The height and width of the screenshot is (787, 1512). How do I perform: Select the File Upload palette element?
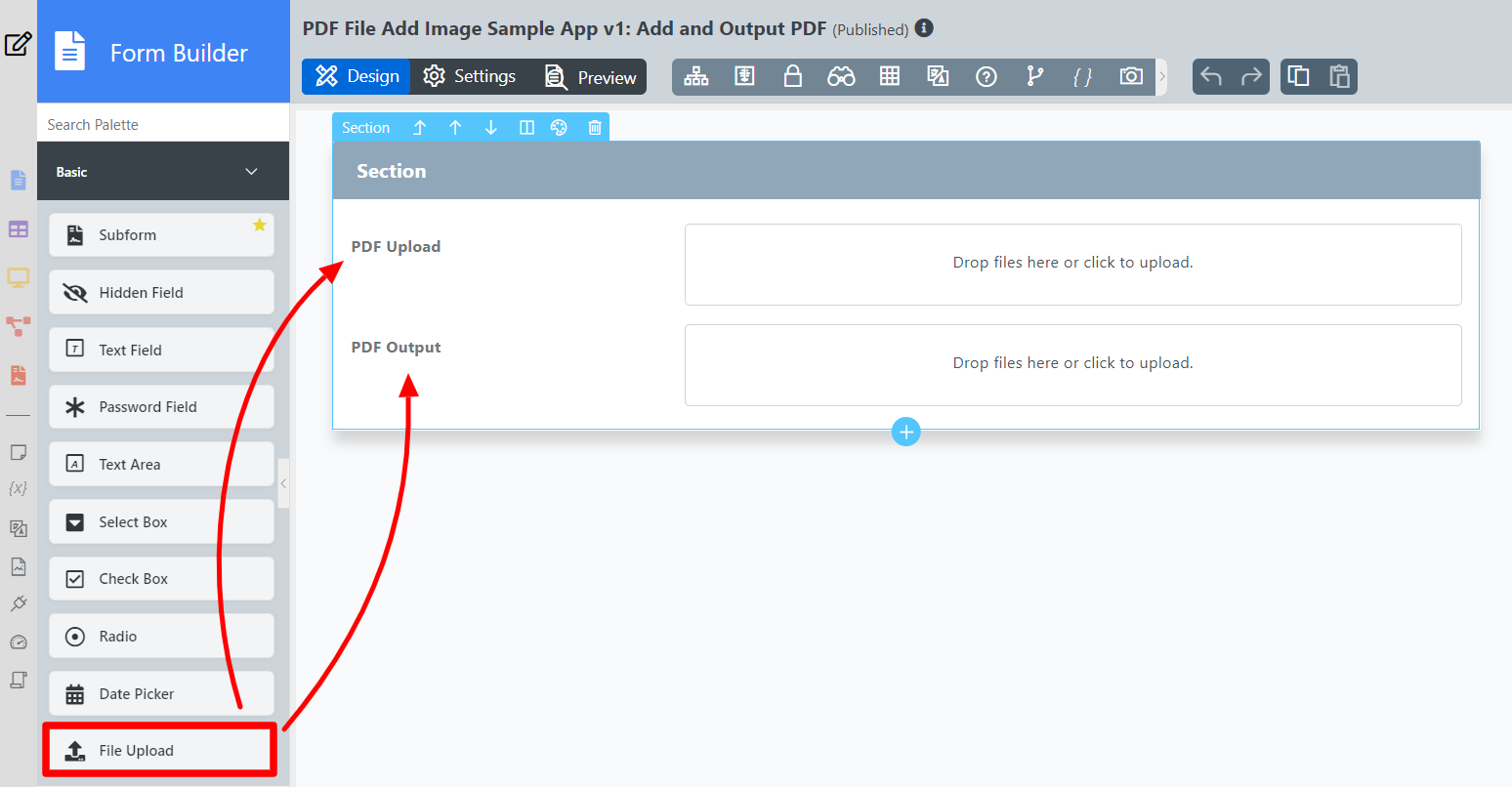[161, 751]
